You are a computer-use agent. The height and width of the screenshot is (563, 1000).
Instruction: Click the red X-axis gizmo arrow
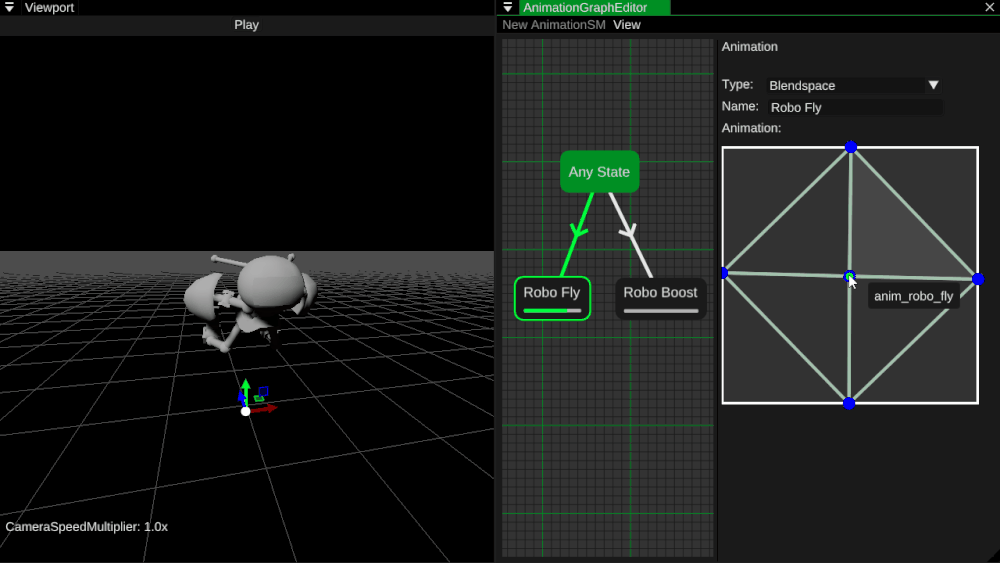269,408
